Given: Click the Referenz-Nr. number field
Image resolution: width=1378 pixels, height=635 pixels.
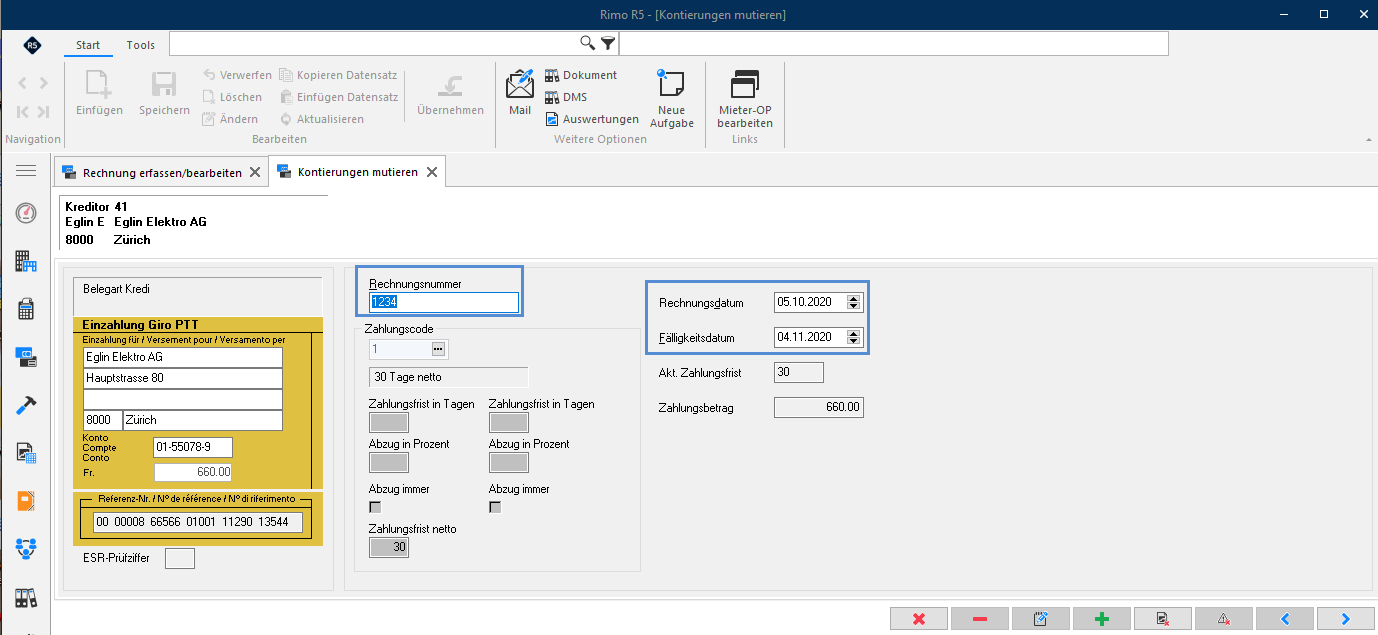Looking at the screenshot, I should (197, 522).
